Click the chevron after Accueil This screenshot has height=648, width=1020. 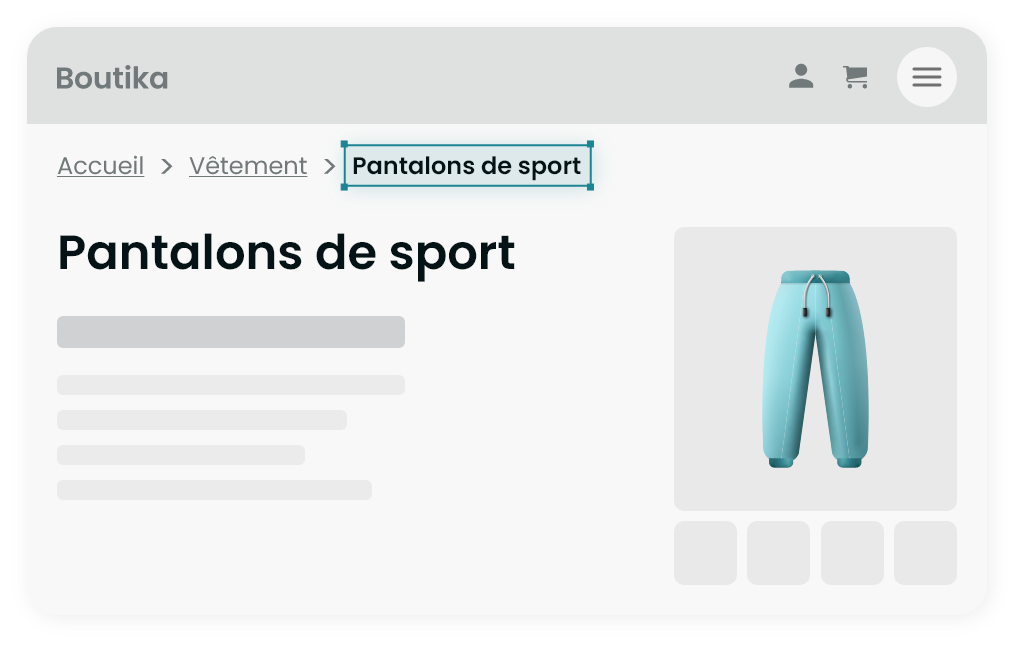167,167
